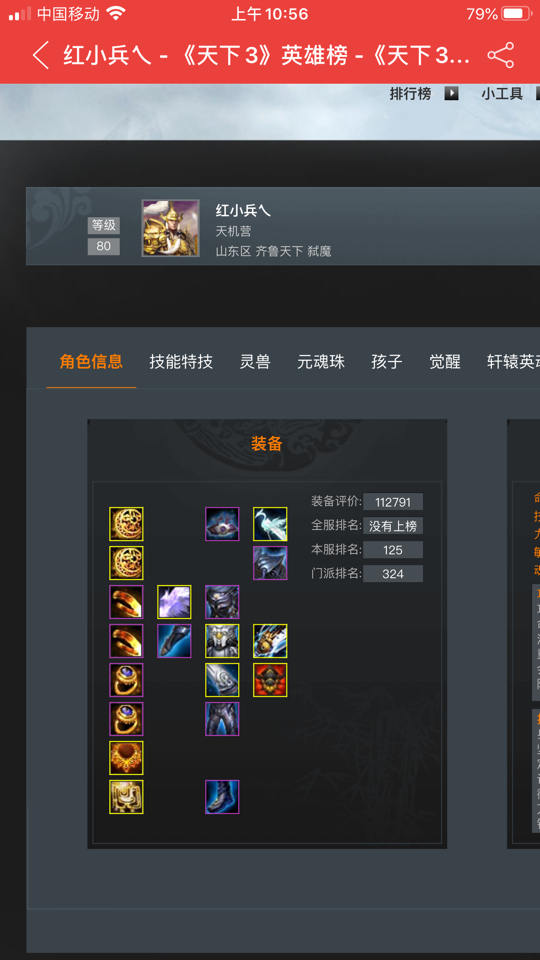Image resolution: width=540 pixels, height=960 pixels.
Task: Click the leg armor pants icon
Action: 222,719
